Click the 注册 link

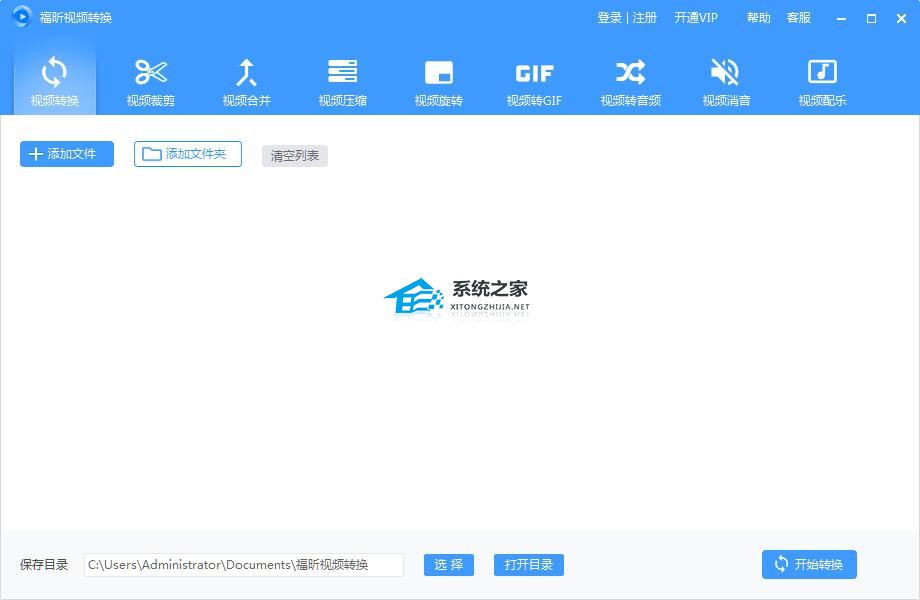[x=644, y=18]
